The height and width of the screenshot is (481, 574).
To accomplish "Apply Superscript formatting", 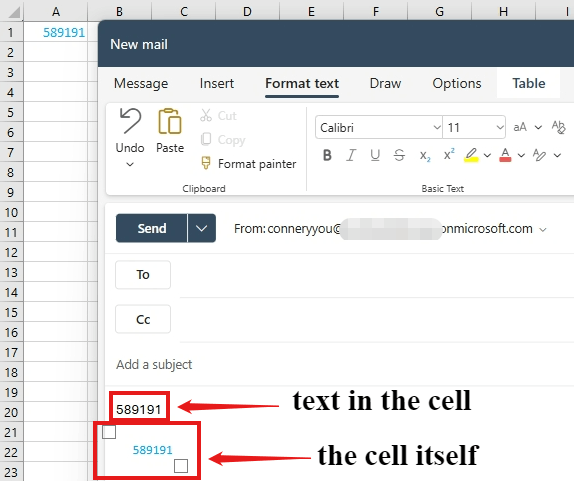I will pyautogui.click(x=449, y=154).
